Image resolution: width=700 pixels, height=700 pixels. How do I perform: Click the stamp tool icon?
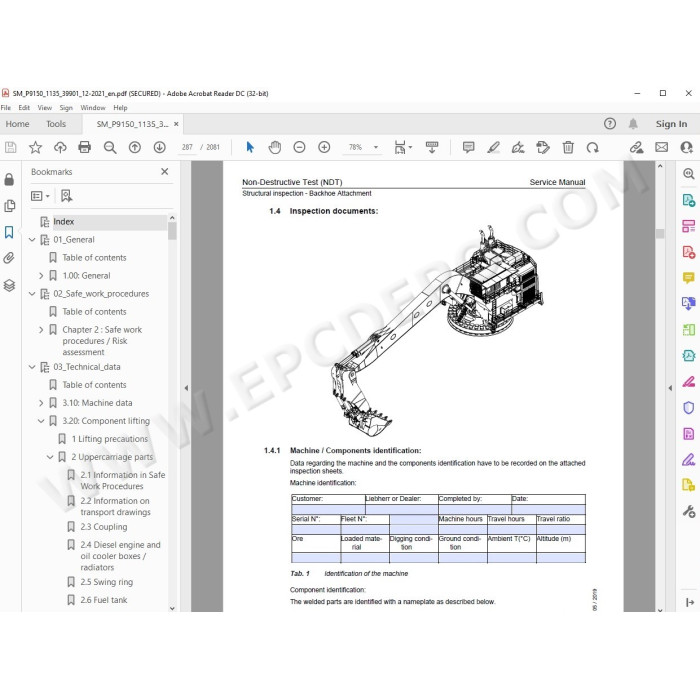tap(543, 147)
